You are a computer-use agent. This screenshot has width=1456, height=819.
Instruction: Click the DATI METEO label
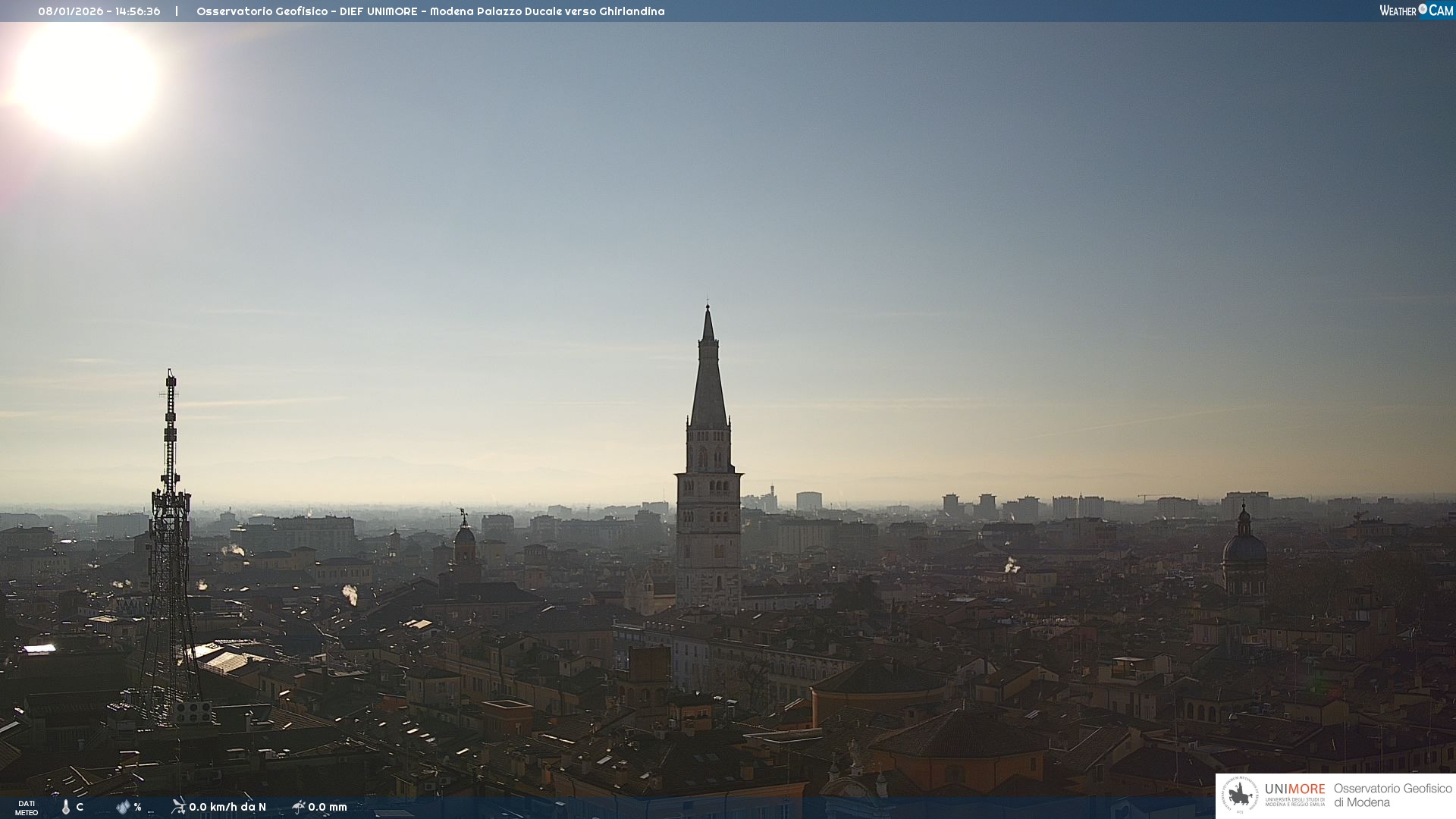click(27, 808)
